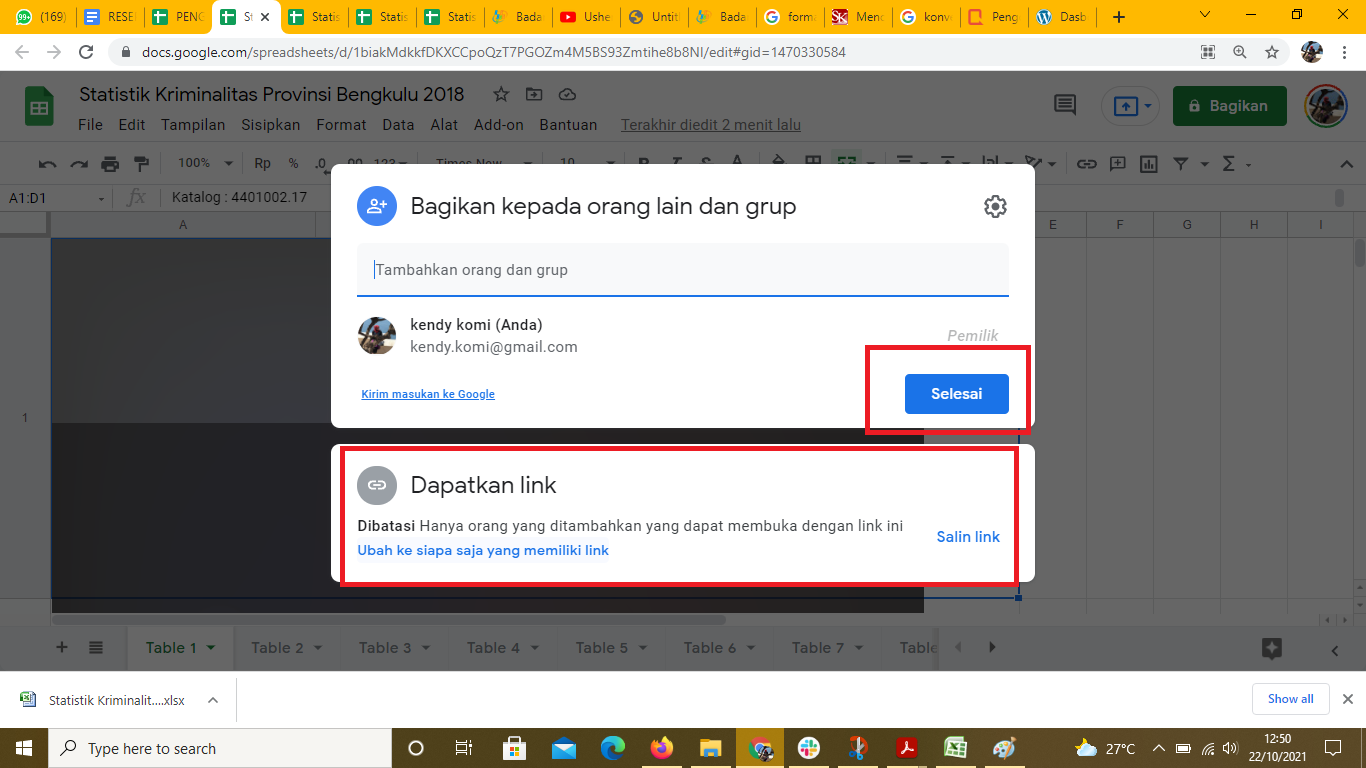Select the Paint format roller icon
Image resolution: width=1366 pixels, height=768 pixels.
click(141, 164)
